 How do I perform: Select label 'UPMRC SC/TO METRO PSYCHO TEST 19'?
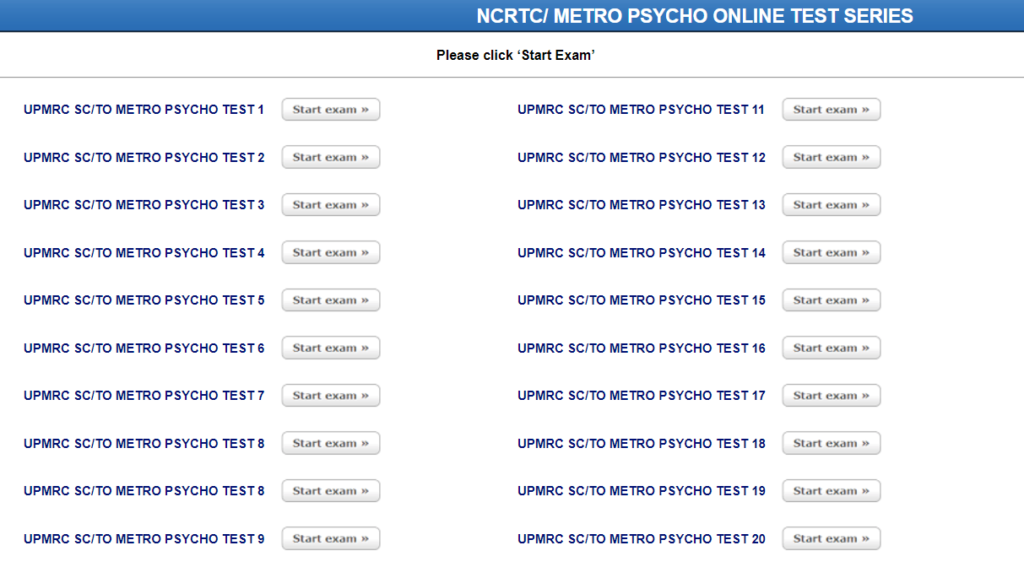click(641, 491)
